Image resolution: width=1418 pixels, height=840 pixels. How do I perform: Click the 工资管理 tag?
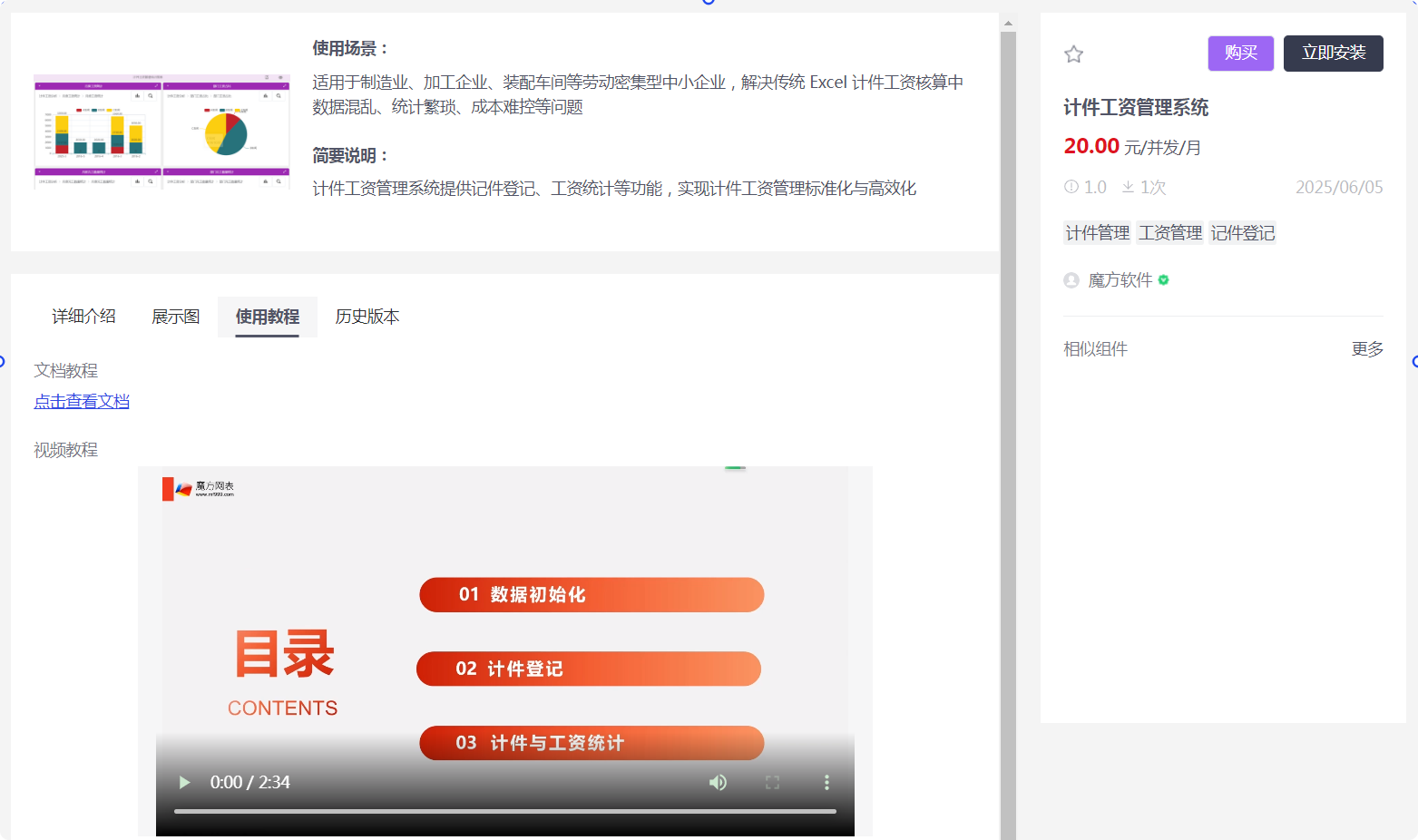coord(1169,233)
